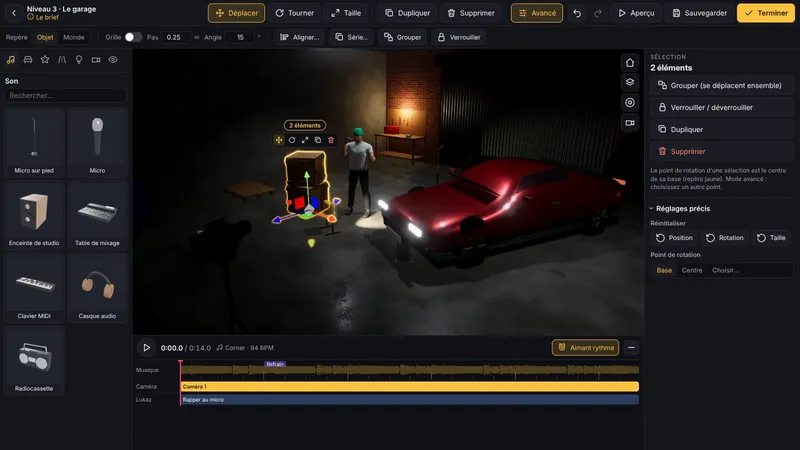Image resolution: width=800 pixels, height=450 pixels.
Task: Redo the last action
Action: (597, 13)
